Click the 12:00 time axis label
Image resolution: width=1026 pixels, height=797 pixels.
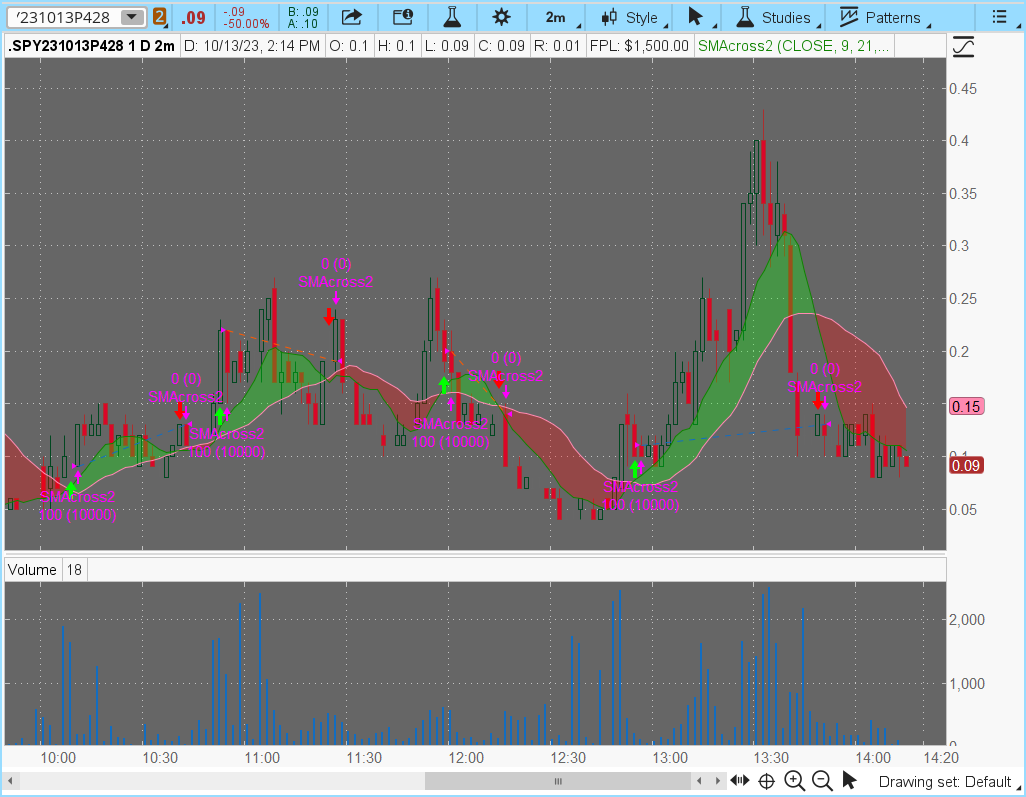[x=466, y=758]
